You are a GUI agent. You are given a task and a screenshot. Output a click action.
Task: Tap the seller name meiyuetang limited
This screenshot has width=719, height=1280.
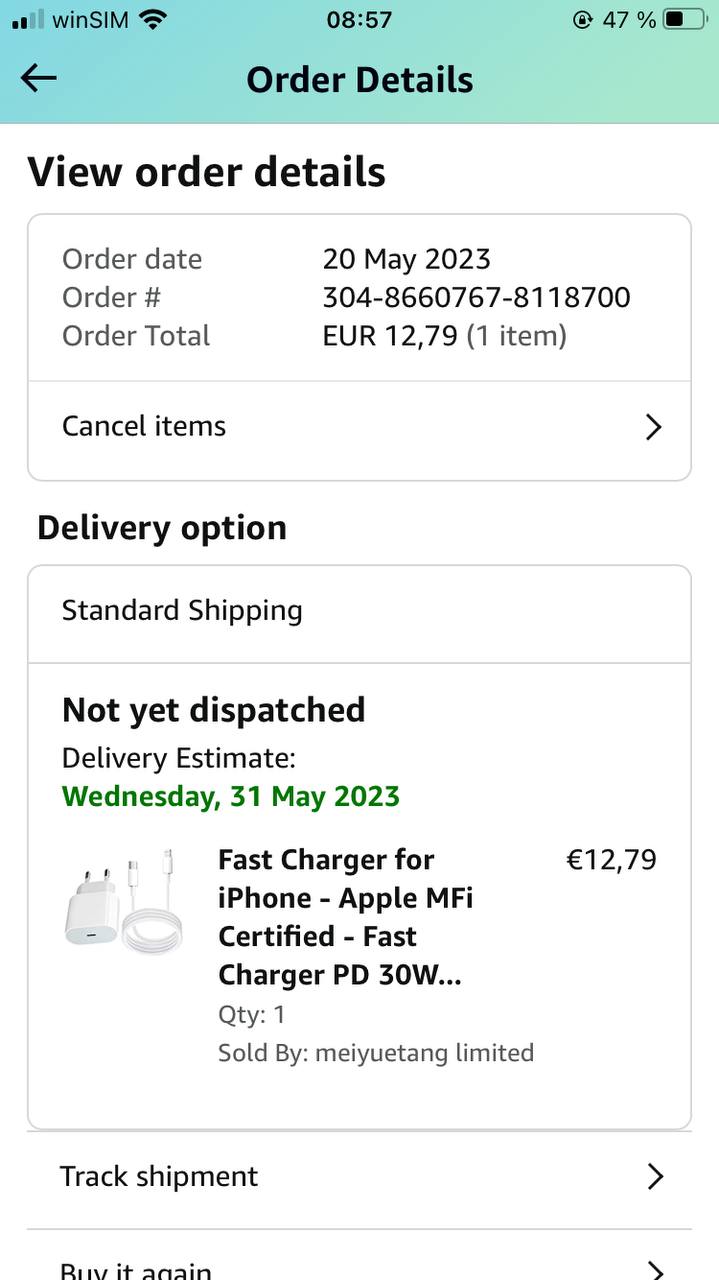coord(424,1052)
